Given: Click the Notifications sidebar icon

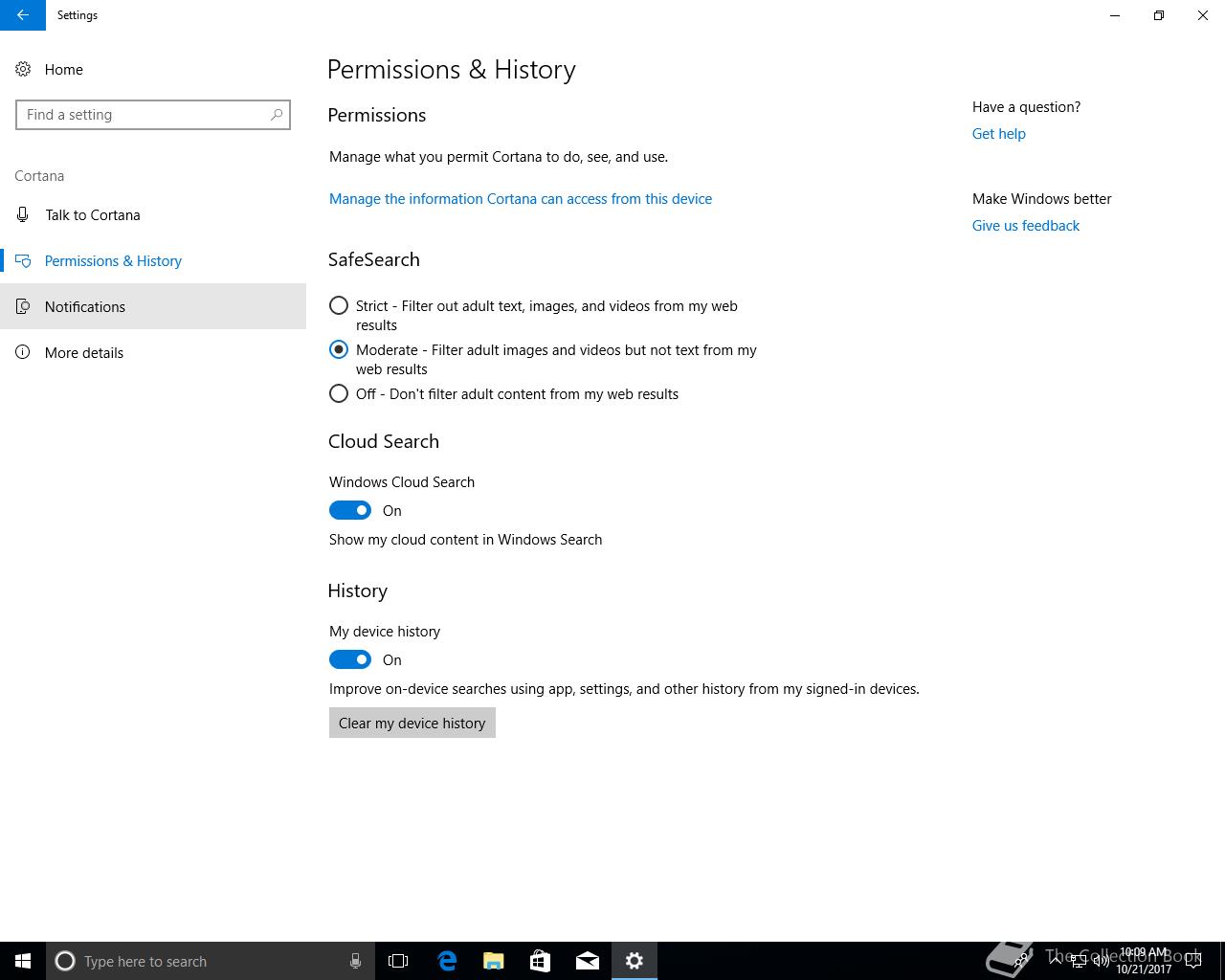Looking at the screenshot, I should (23, 306).
